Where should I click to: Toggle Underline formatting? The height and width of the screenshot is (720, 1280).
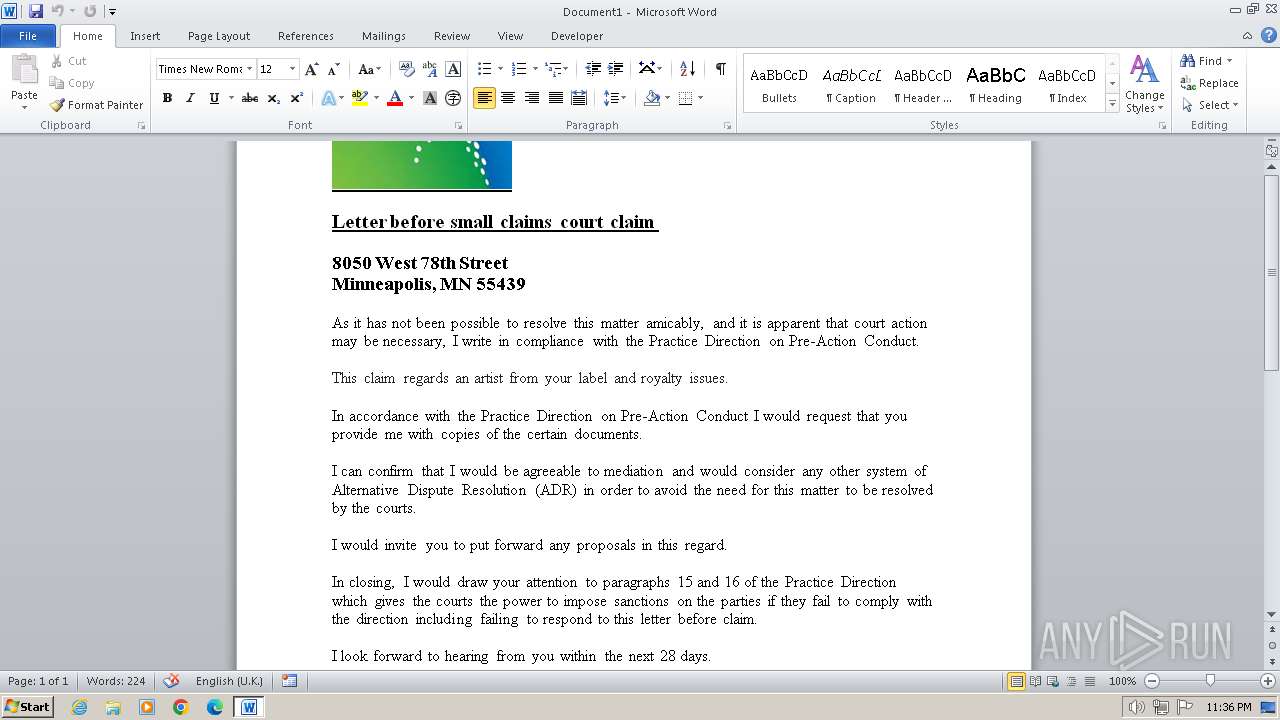pyautogui.click(x=214, y=98)
